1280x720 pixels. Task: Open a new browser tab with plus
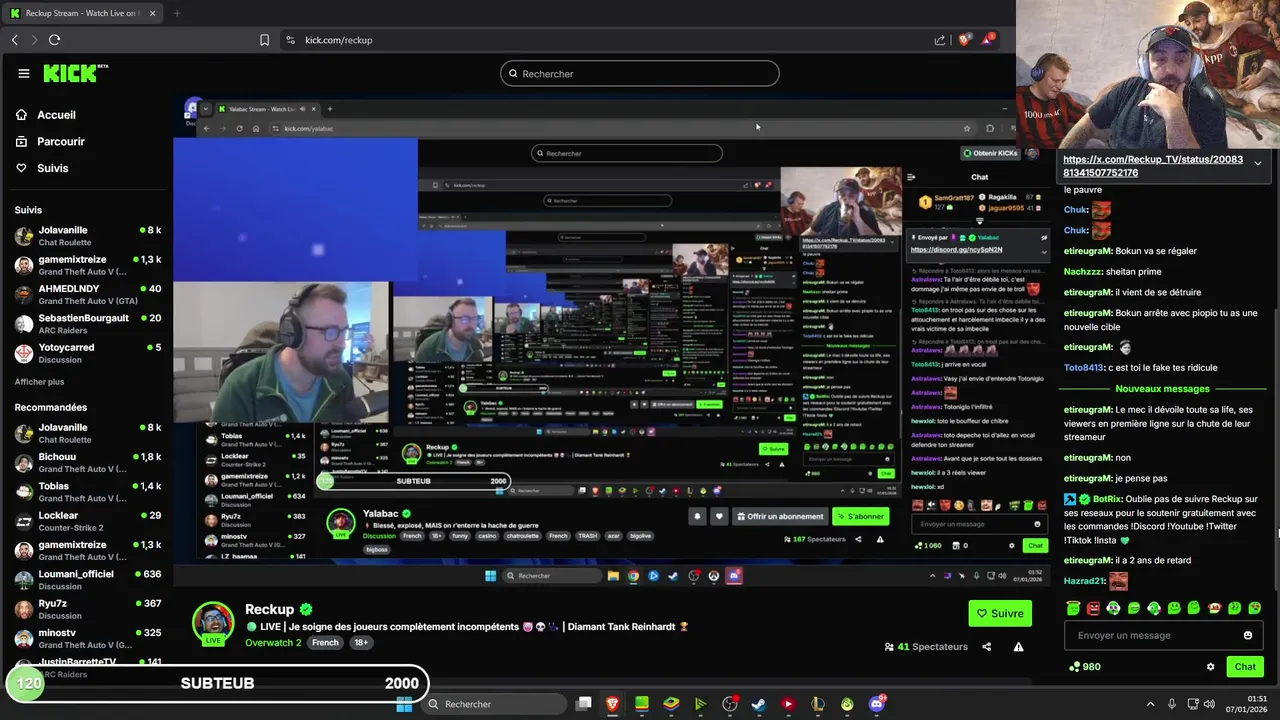(177, 13)
